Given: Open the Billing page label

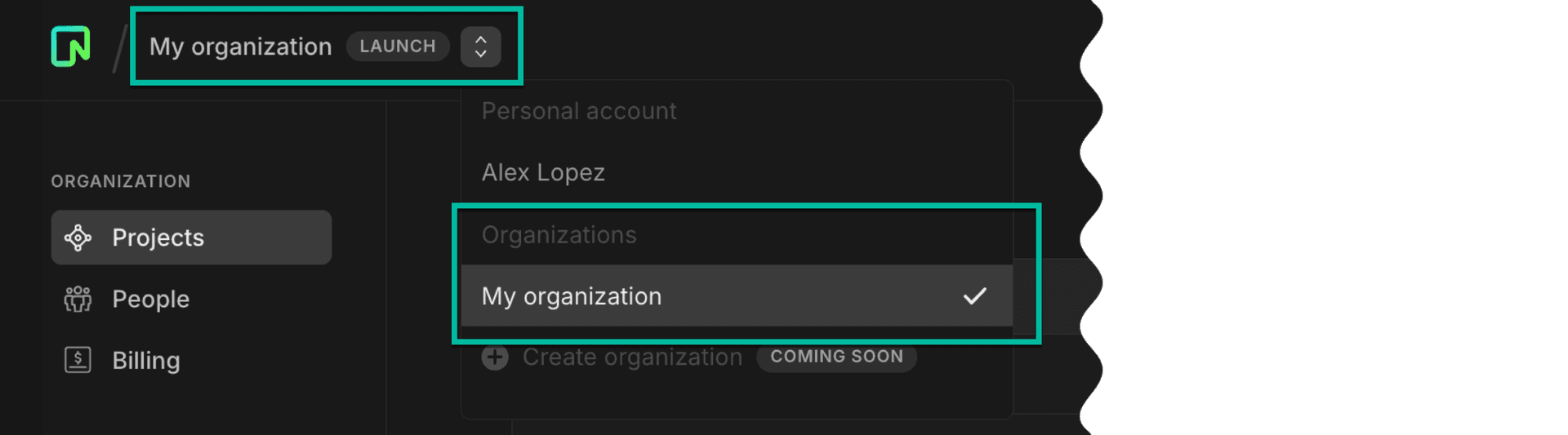Looking at the screenshot, I should coord(146,360).
